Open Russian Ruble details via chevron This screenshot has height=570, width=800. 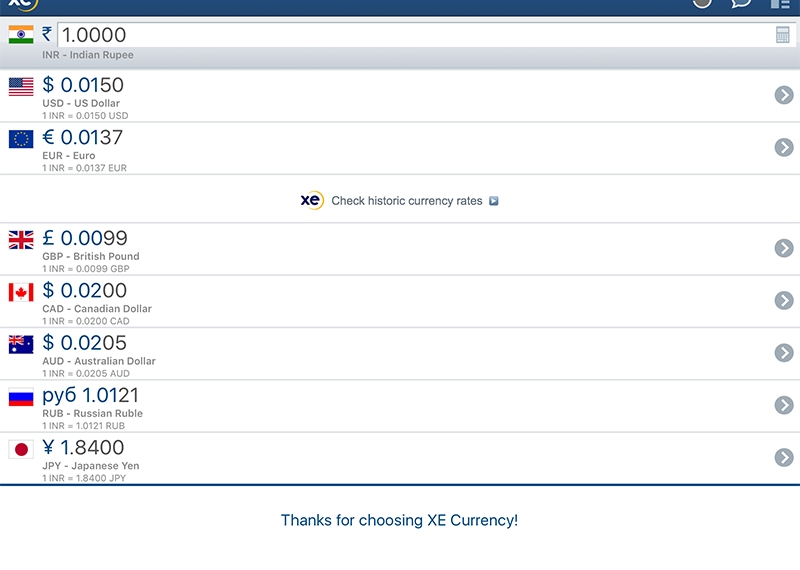784,405
